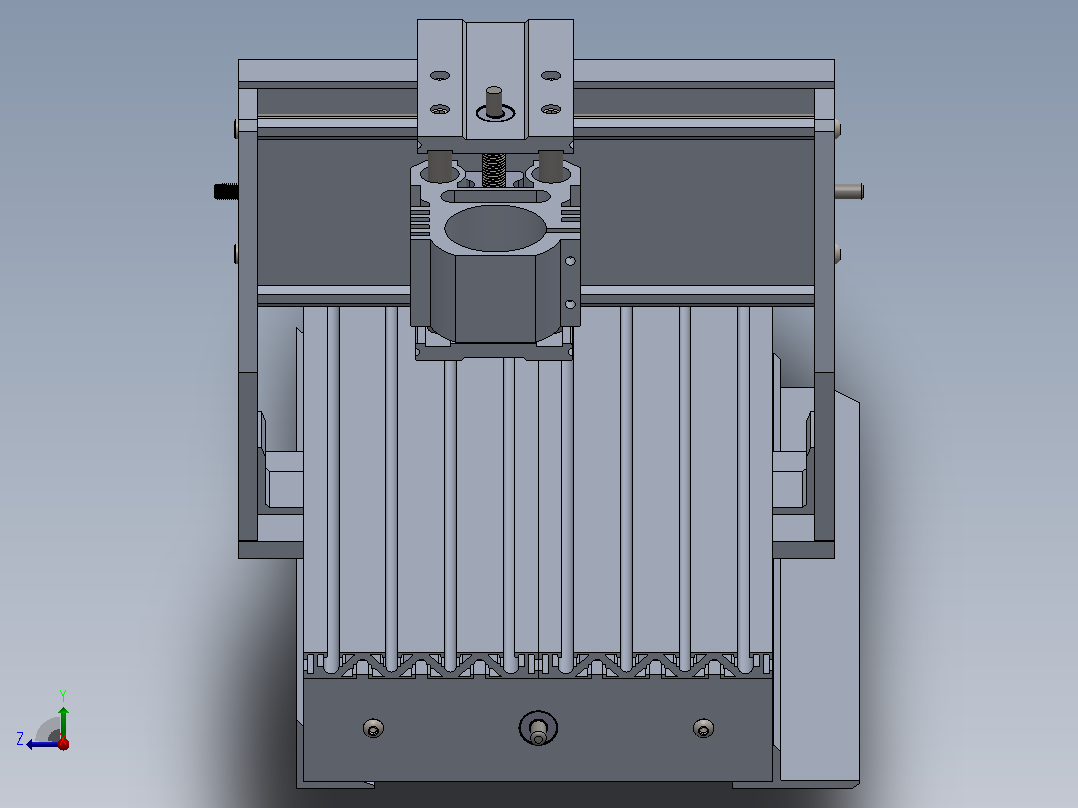Select the lower-right countersunk screw on Z top plate
This screenshot has width=1078, height=808.
551,109
